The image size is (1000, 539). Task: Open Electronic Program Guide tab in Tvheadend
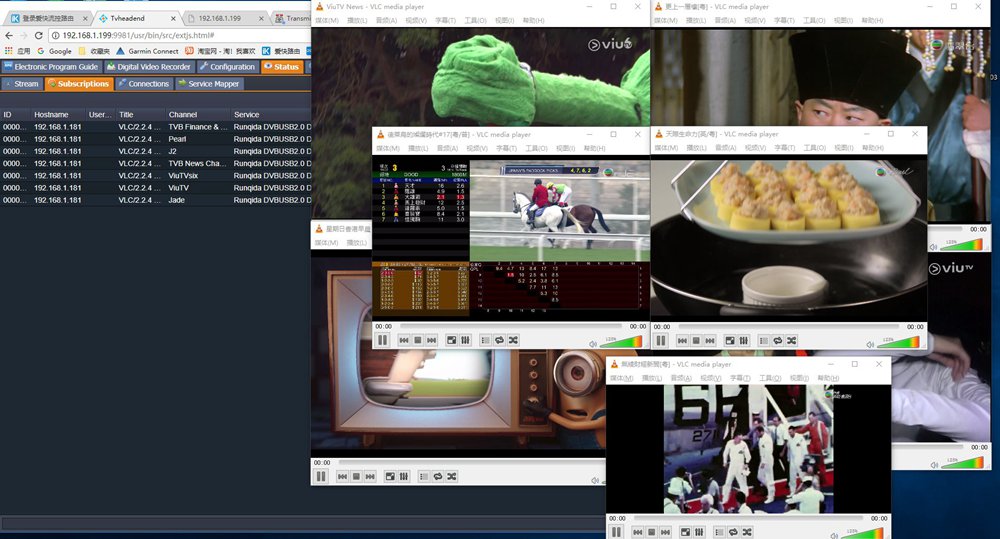(51, 66)
